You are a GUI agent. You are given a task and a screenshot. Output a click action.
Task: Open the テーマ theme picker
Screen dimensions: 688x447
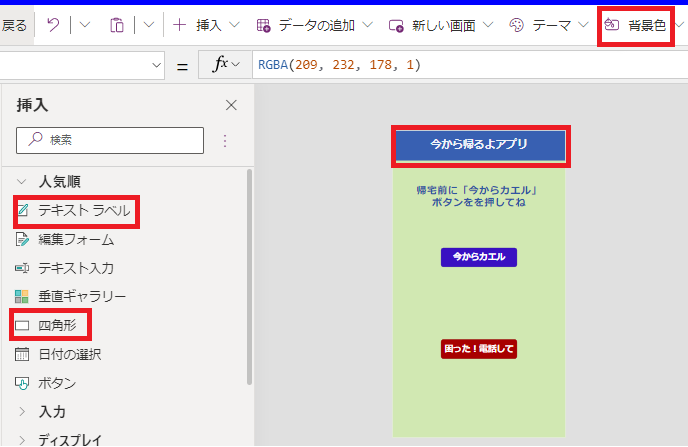pos(548,25)
